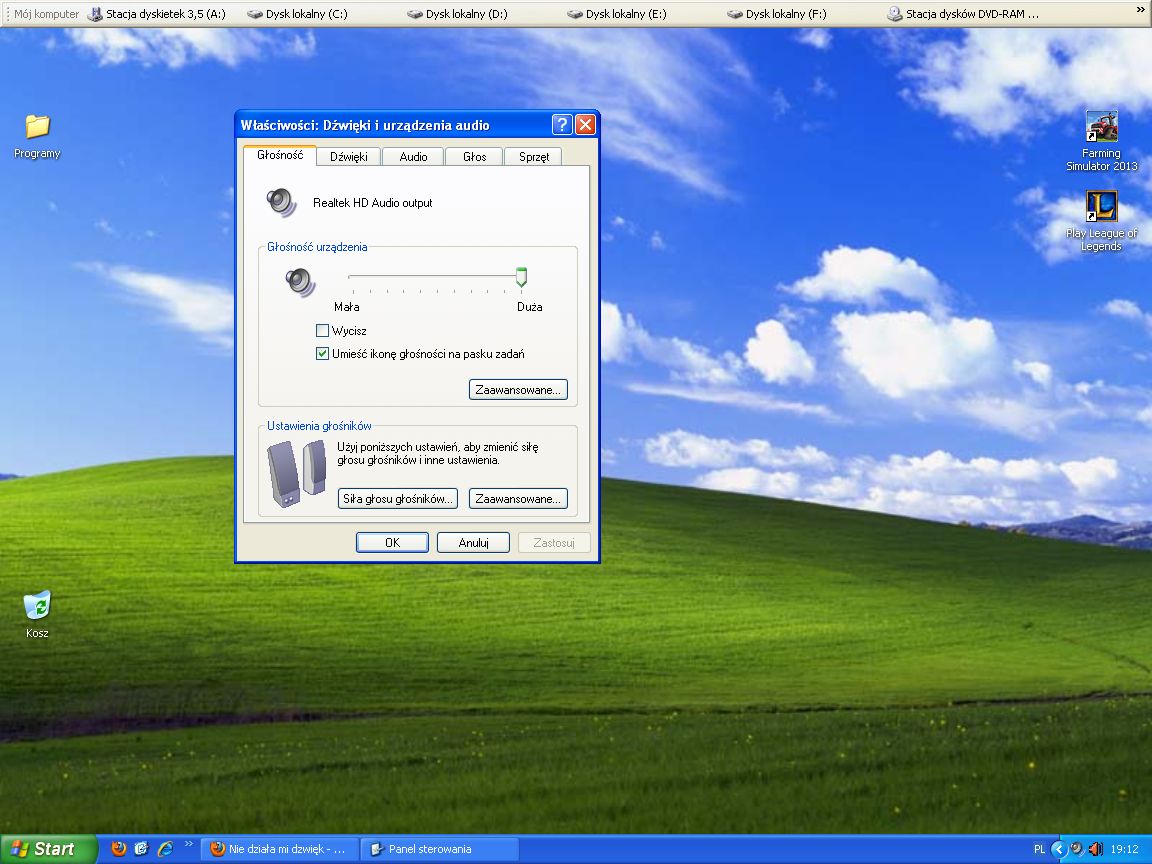Click the volume slider thumb
Viewport: 1152px width, 864px height.
pos(521,277)
